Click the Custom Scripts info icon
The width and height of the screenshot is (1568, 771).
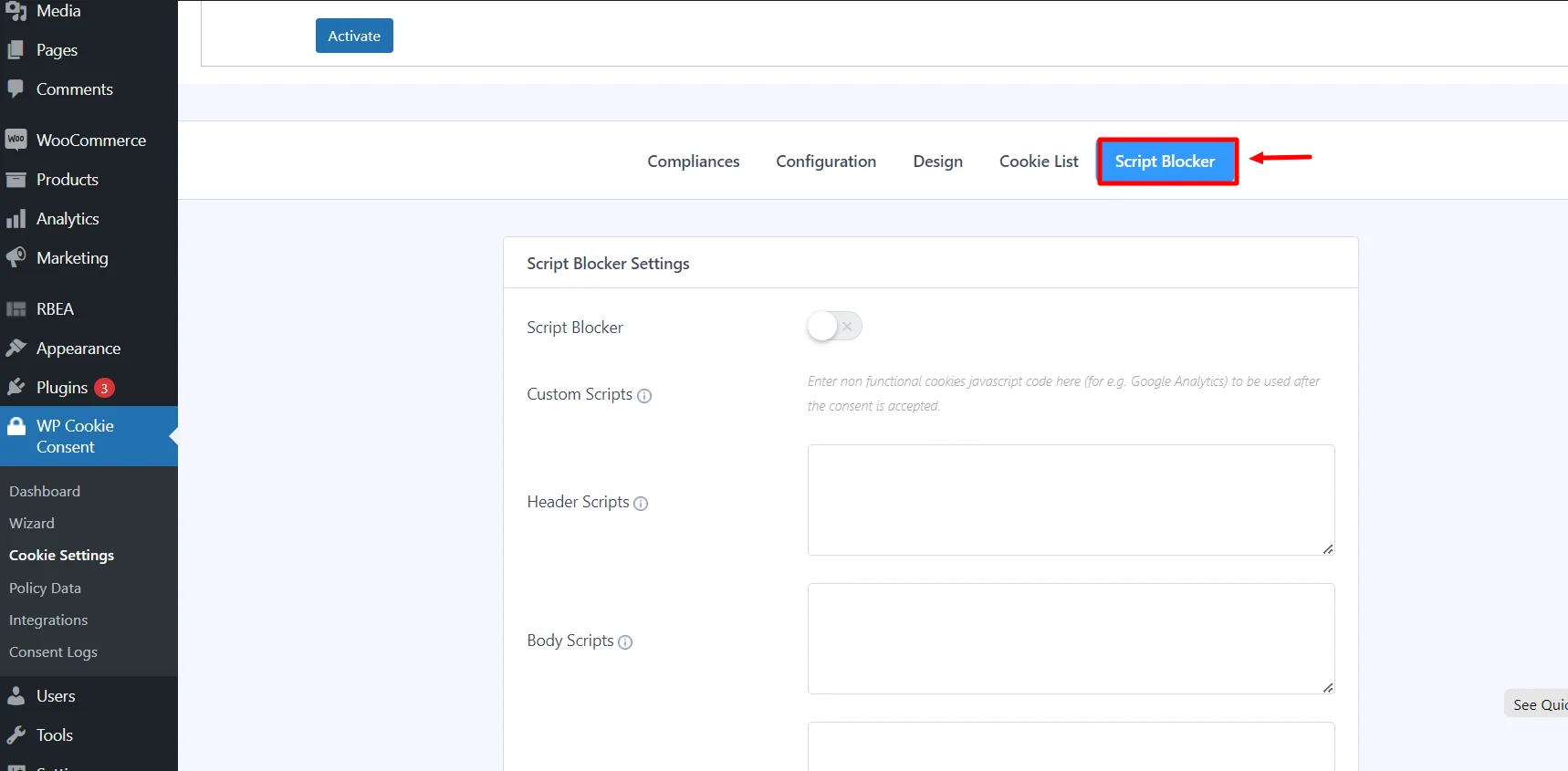point(644,396)
